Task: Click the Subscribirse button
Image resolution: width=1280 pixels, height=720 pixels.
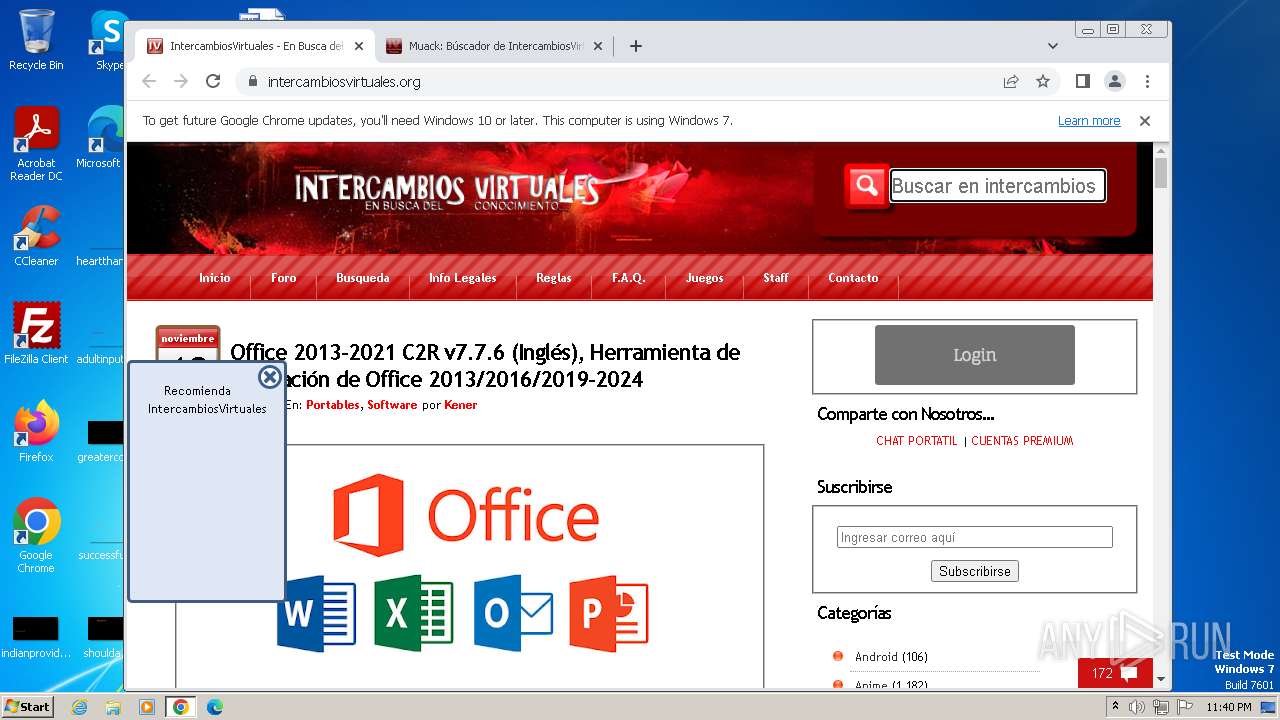Action: [x=974, y=571]
